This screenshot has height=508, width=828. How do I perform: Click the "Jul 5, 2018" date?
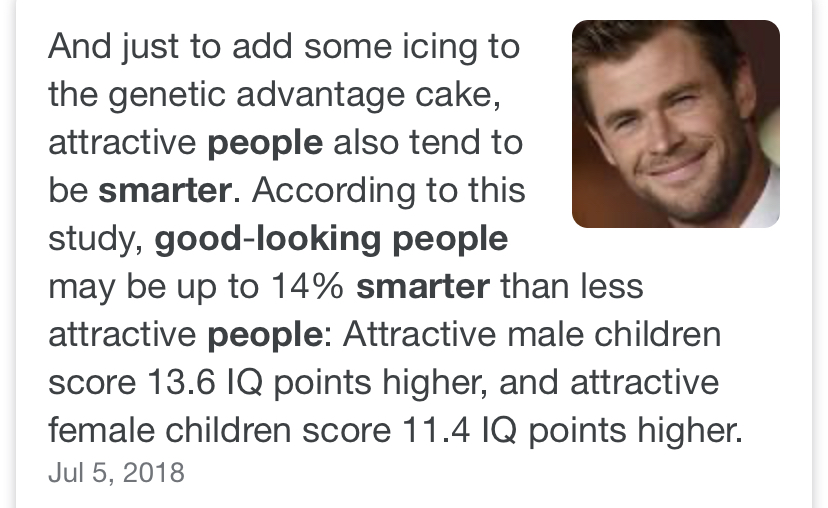116,472
